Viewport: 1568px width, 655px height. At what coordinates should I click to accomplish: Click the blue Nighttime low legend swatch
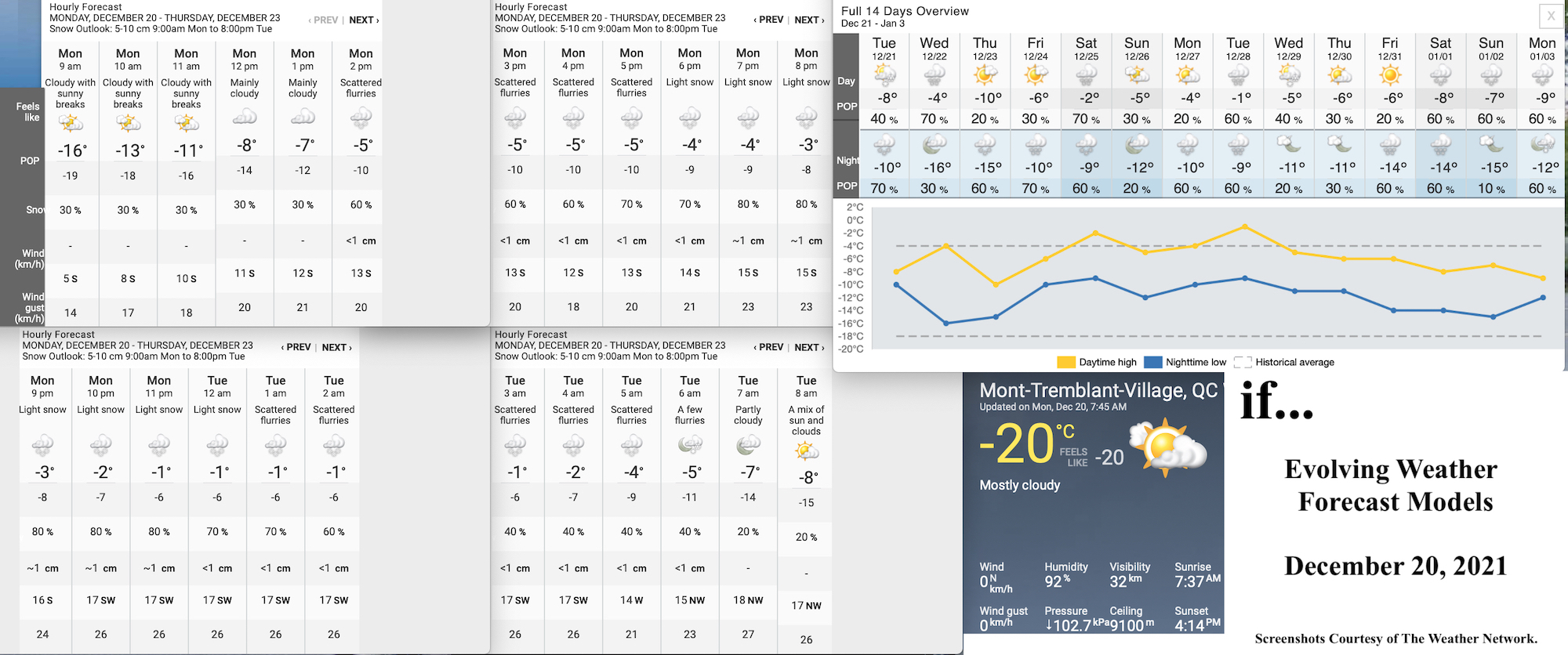1152,362
